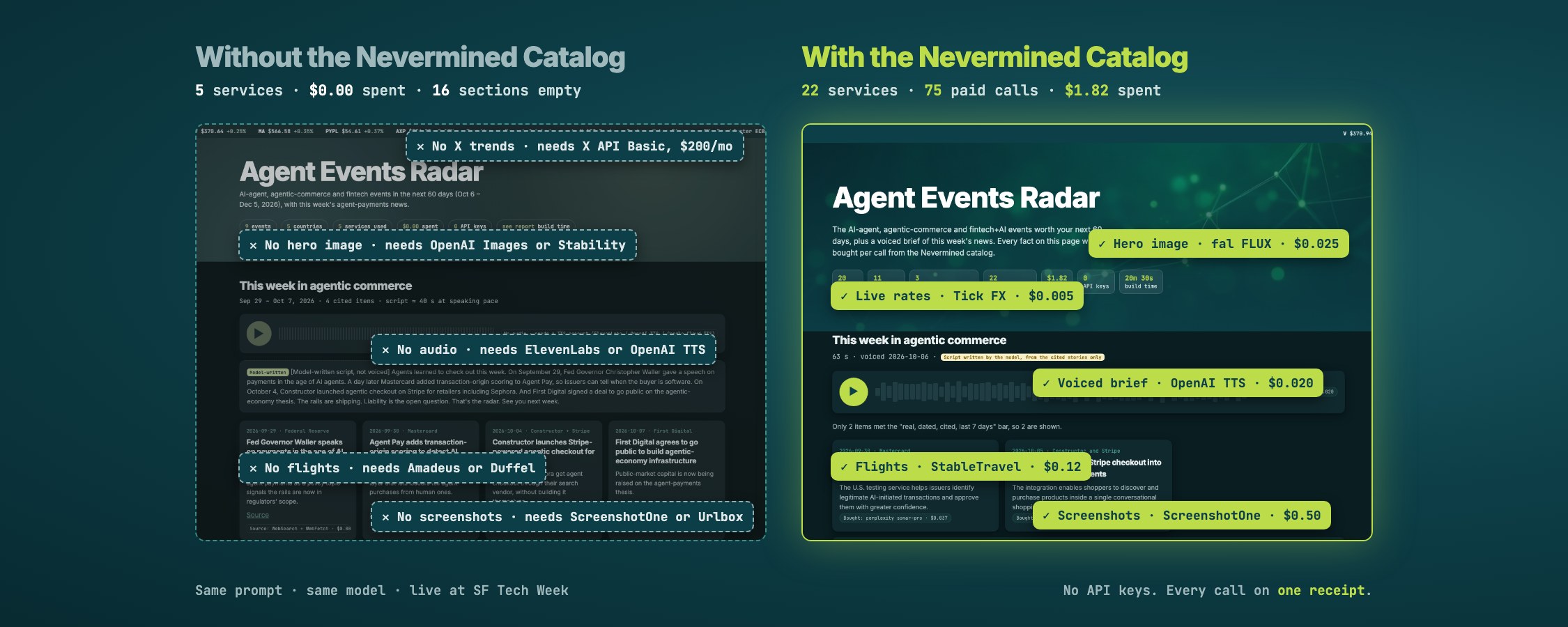Viewport: 1568px width, 627px height.
Task: Click the 'No flights' callout label
Action: (392, 468)
